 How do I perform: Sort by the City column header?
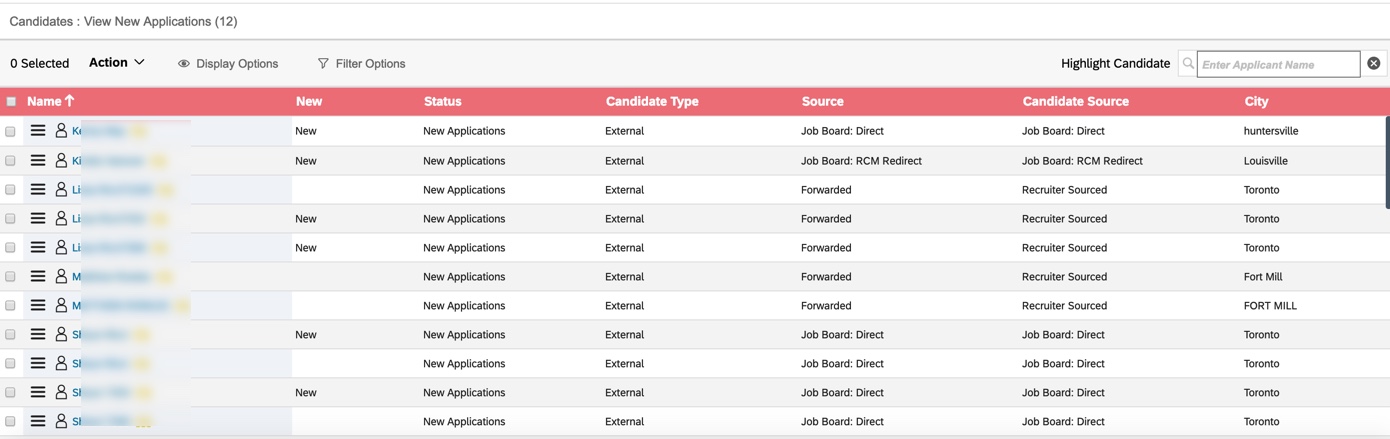1256,101
